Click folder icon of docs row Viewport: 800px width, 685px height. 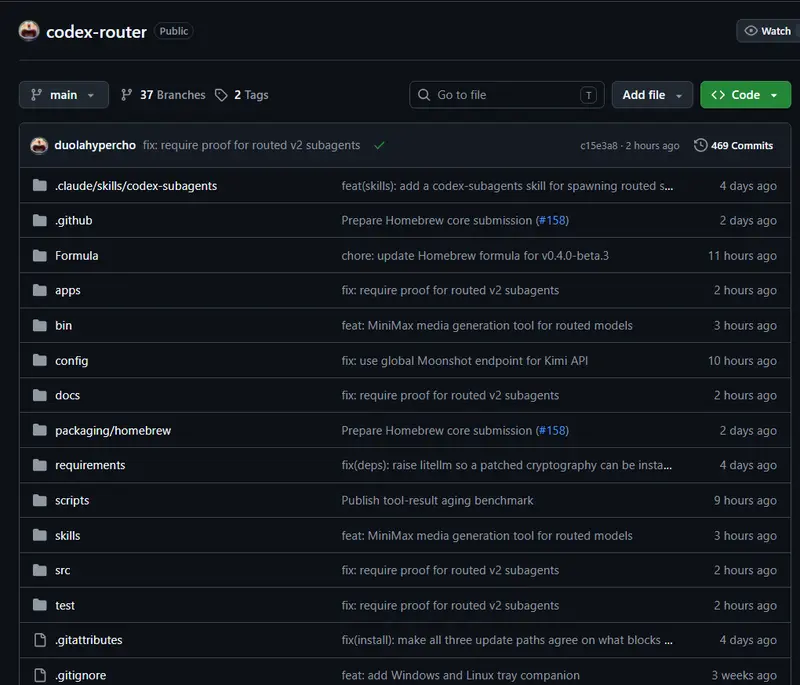point(39,395)
